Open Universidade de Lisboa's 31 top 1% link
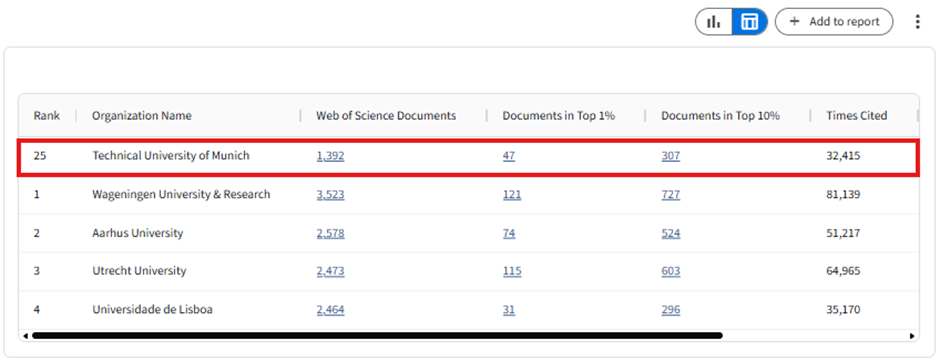Image resolution: width=940 pixels, height=361 pixels. (x=509, y=310)
